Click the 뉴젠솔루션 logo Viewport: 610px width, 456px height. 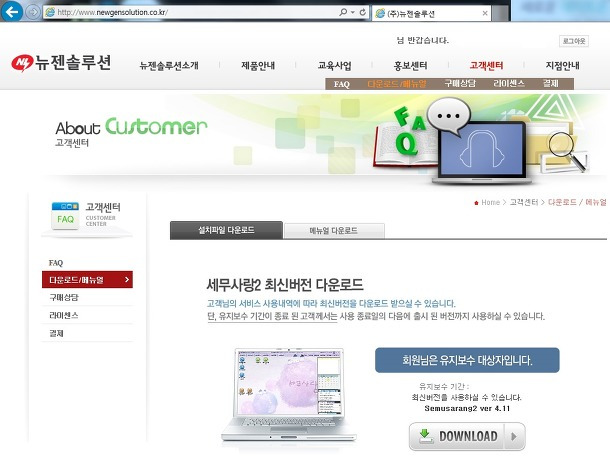click(61, 63)
